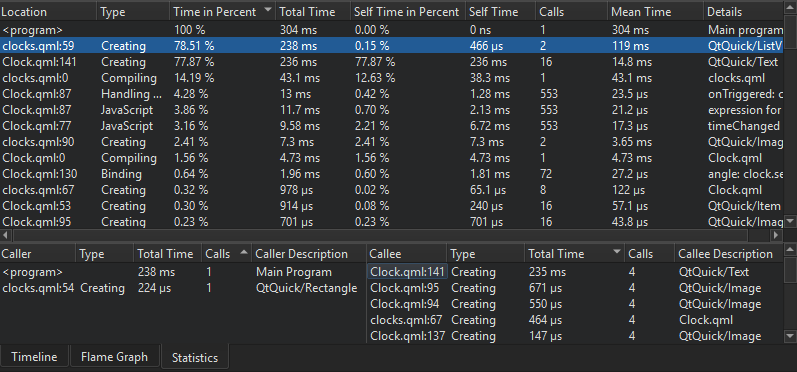Sort by Time in Percent column header

pyautogui.click(x=223, y=12)
